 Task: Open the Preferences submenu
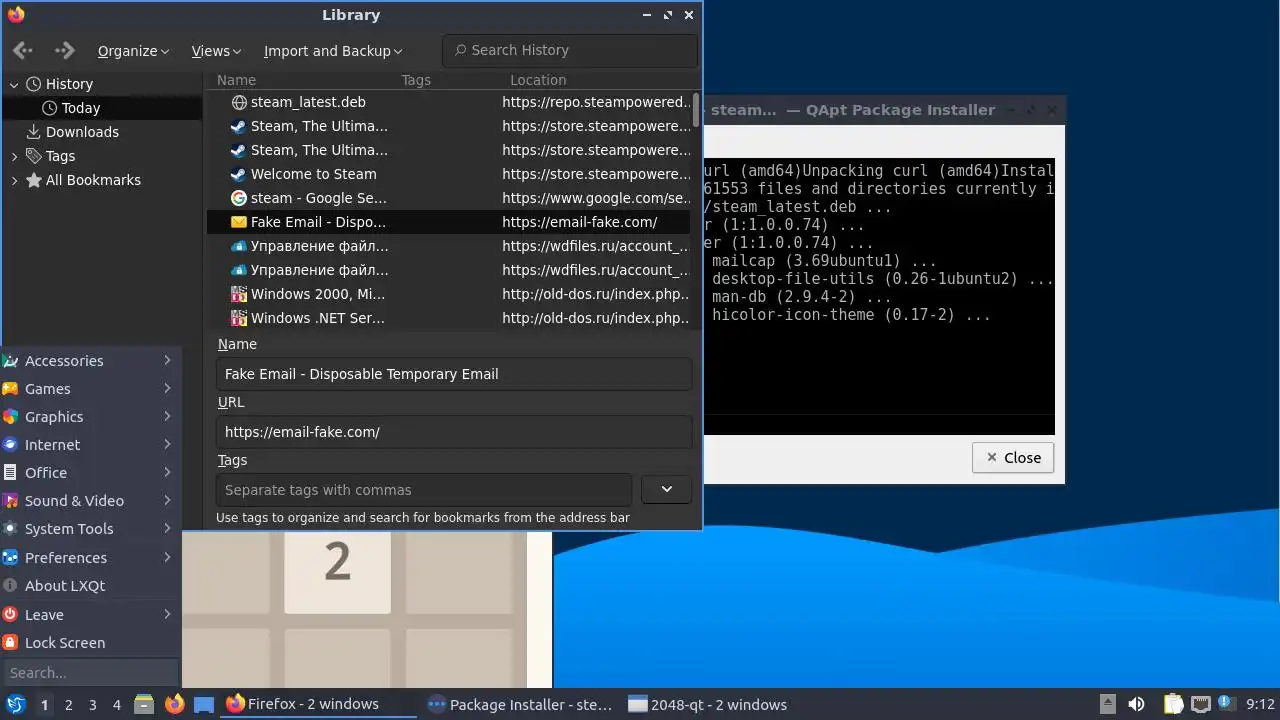point(90,558)
